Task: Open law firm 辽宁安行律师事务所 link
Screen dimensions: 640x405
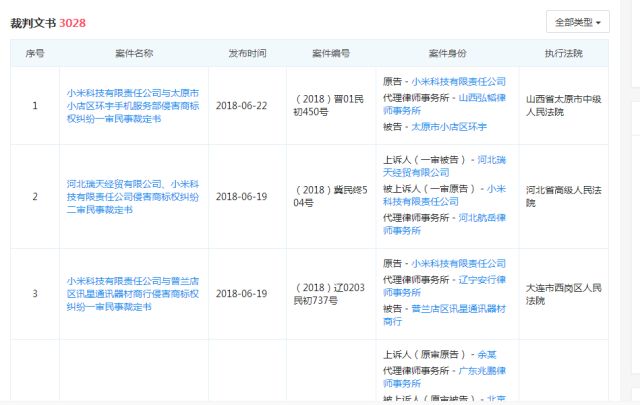Action: pos(444,286)
